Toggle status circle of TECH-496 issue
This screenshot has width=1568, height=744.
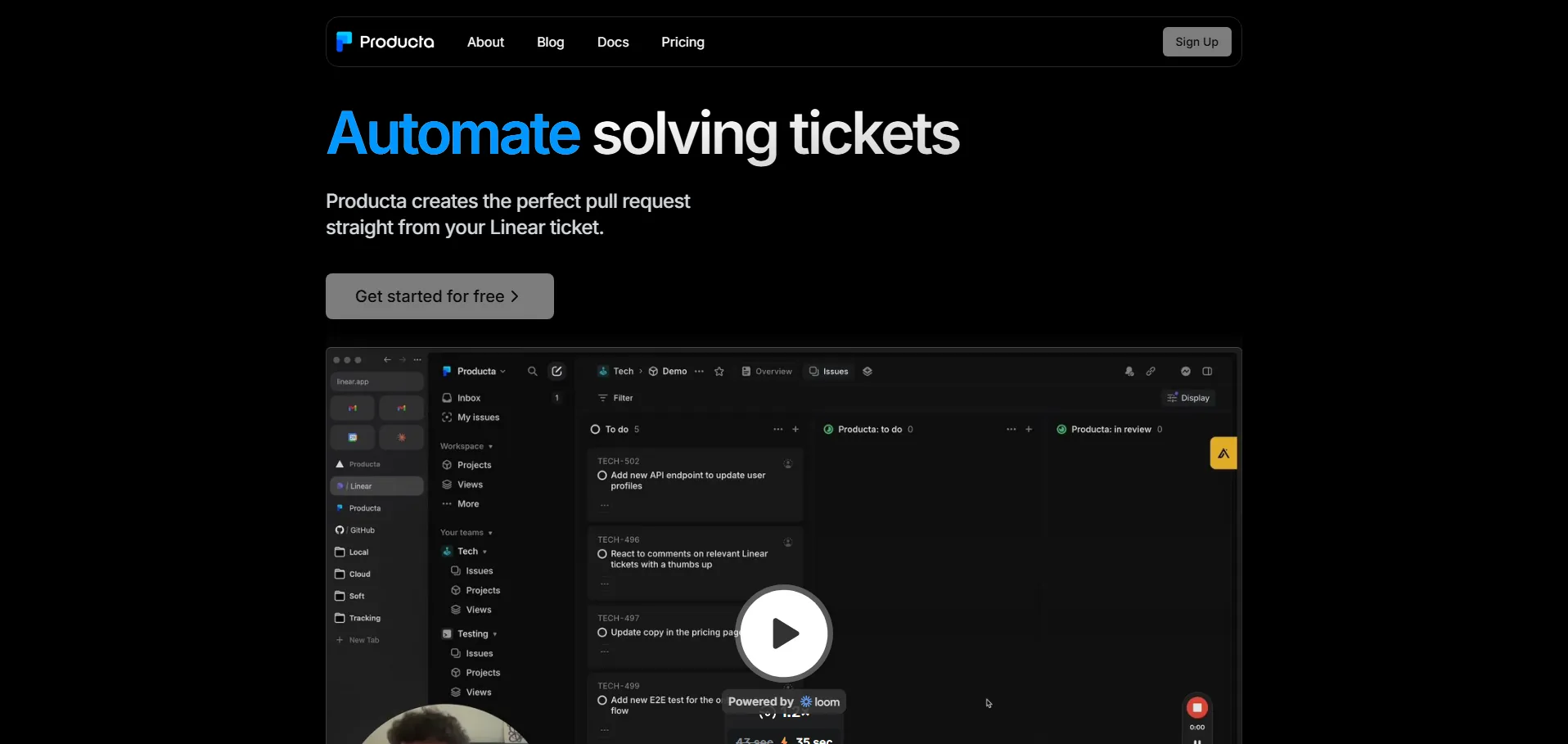602,554
